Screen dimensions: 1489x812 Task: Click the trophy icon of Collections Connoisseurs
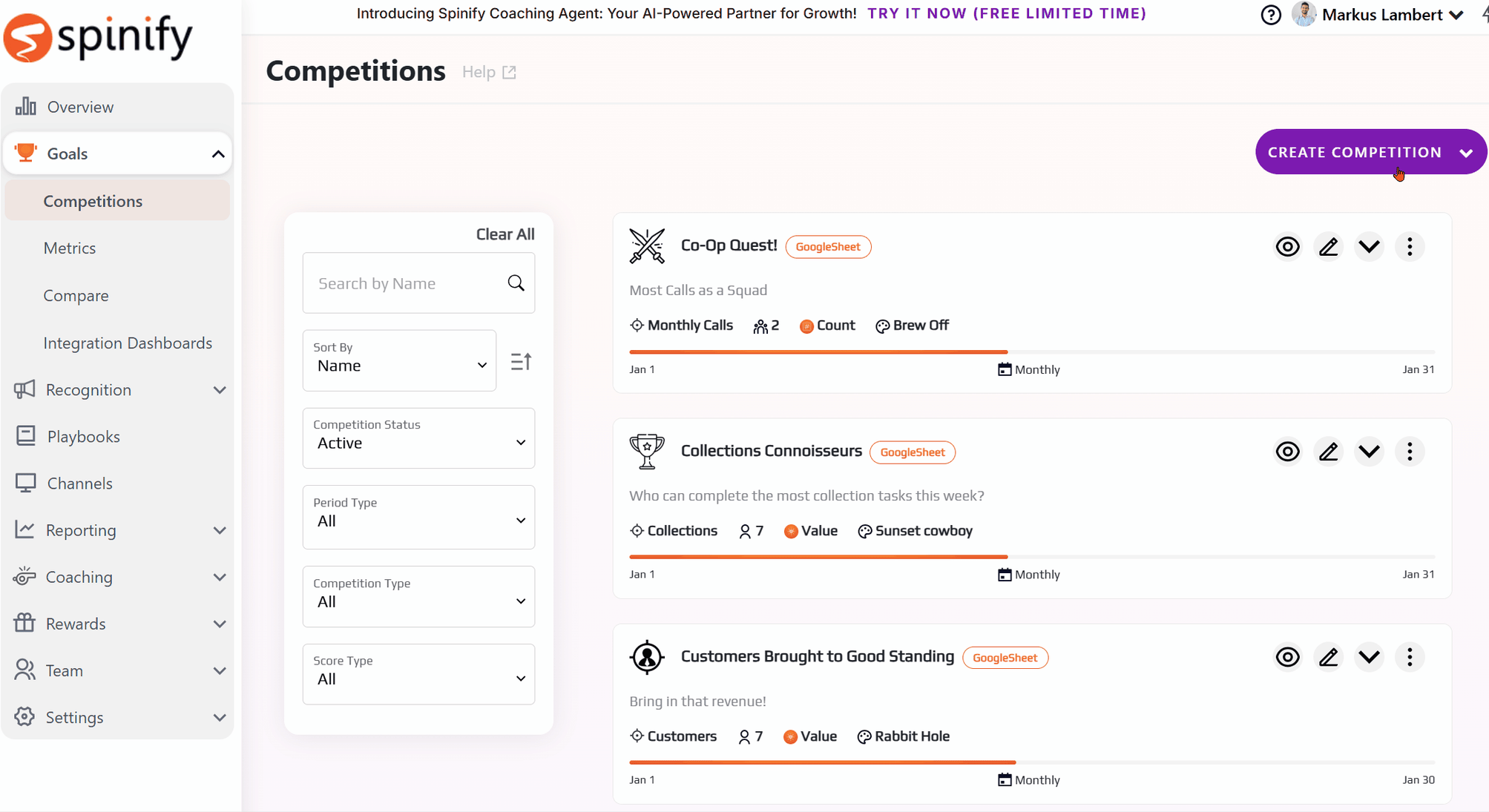[x=647, y=452]
